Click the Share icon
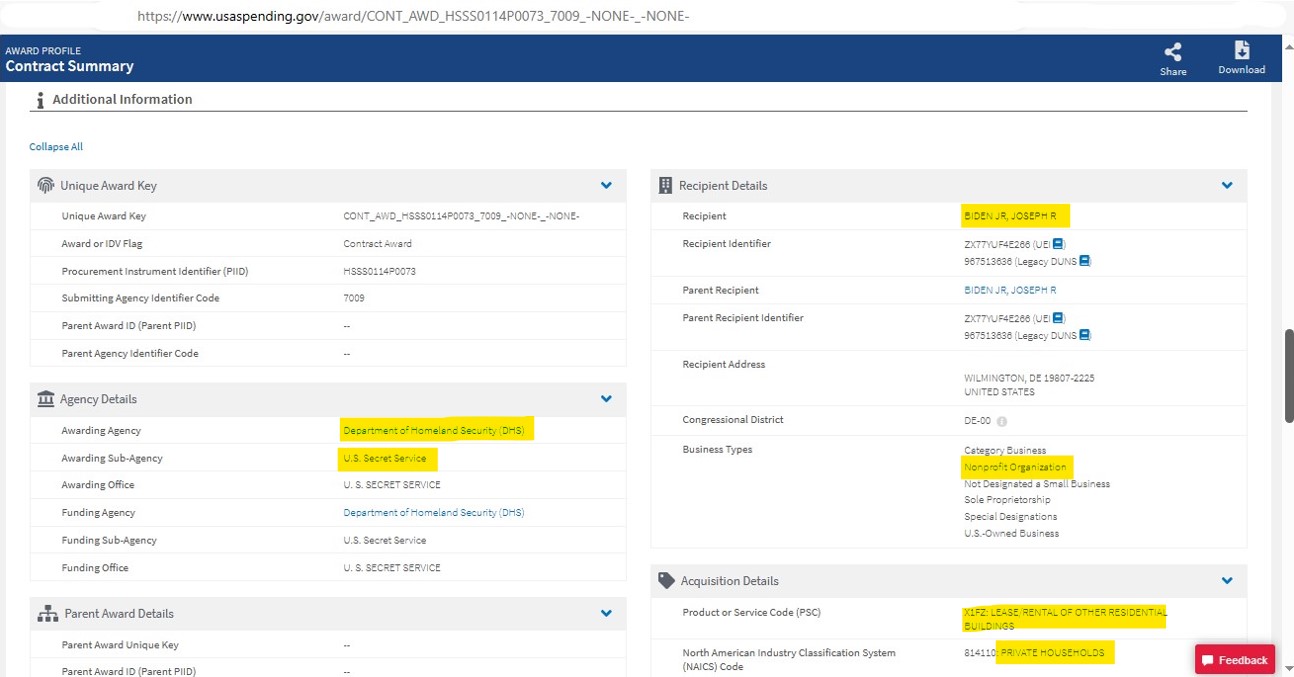Viewport: 1294px width, 677px height. (1173, 52)
